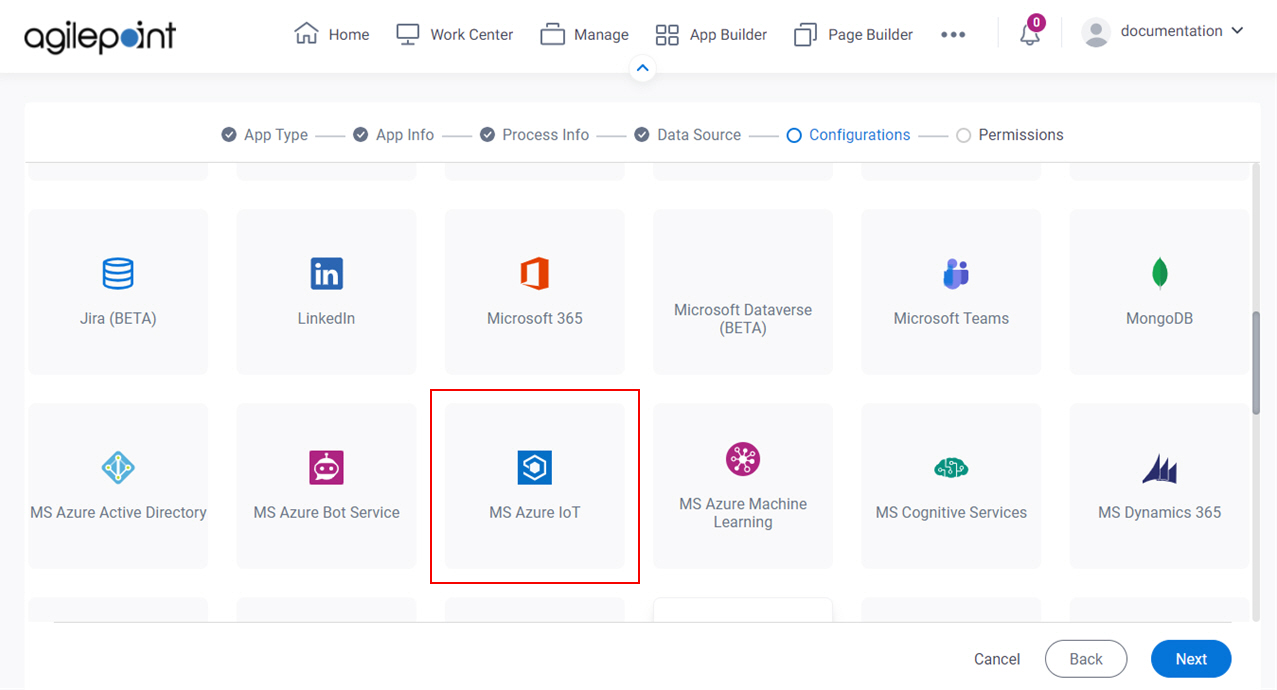Expand the documentation user dropdown
Viewport: 1277px width, 690px height.
tap(1237, 31)
